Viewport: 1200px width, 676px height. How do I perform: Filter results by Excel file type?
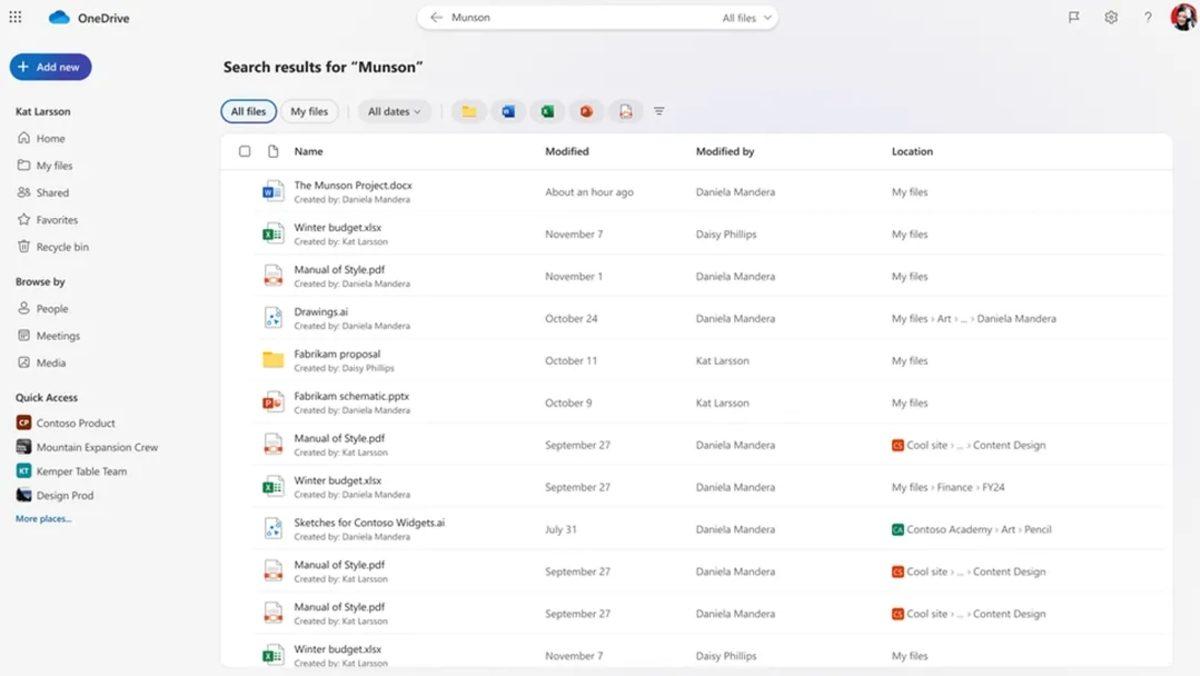(547, 111)
